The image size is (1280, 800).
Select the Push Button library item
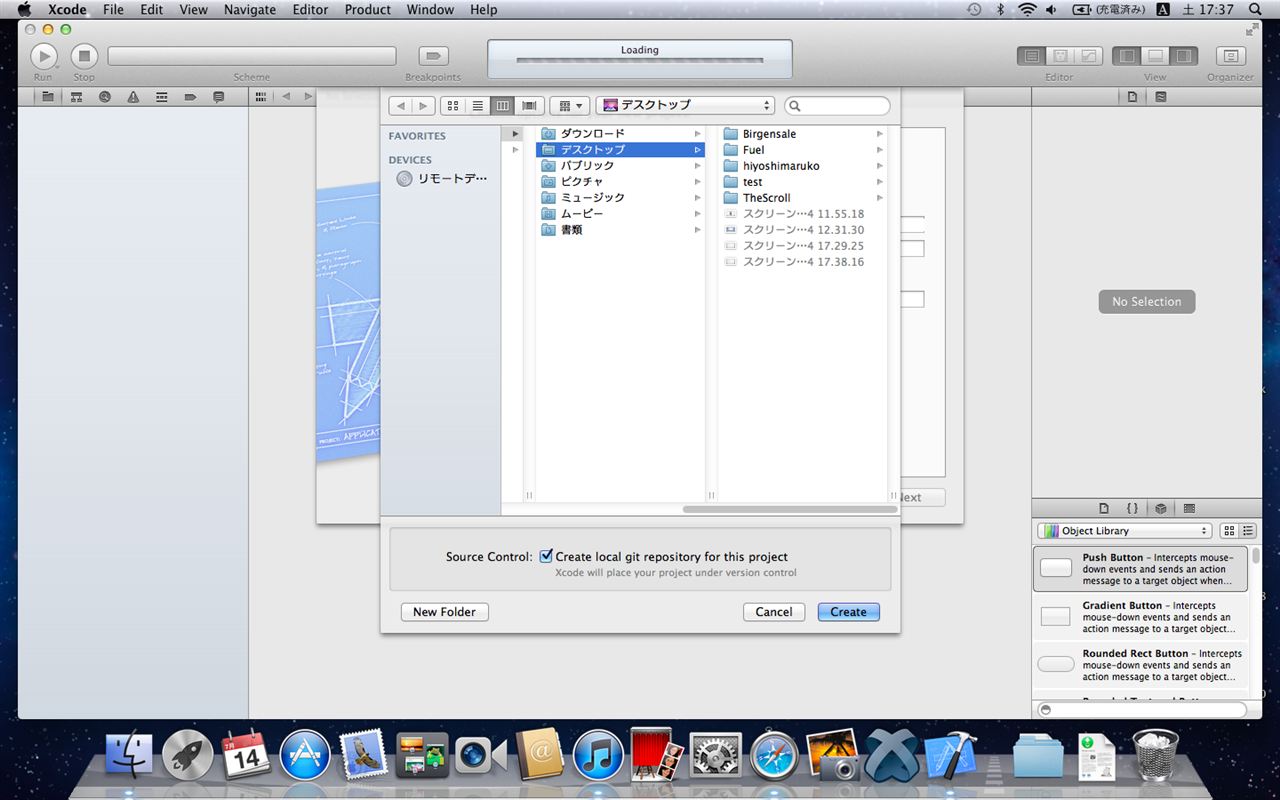[x=1140, y=569]
